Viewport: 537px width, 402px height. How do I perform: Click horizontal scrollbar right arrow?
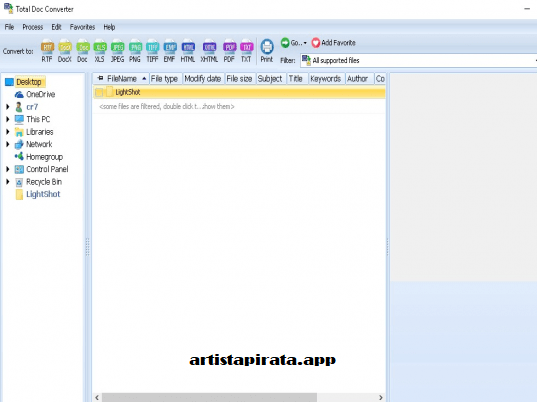[381, 398]
